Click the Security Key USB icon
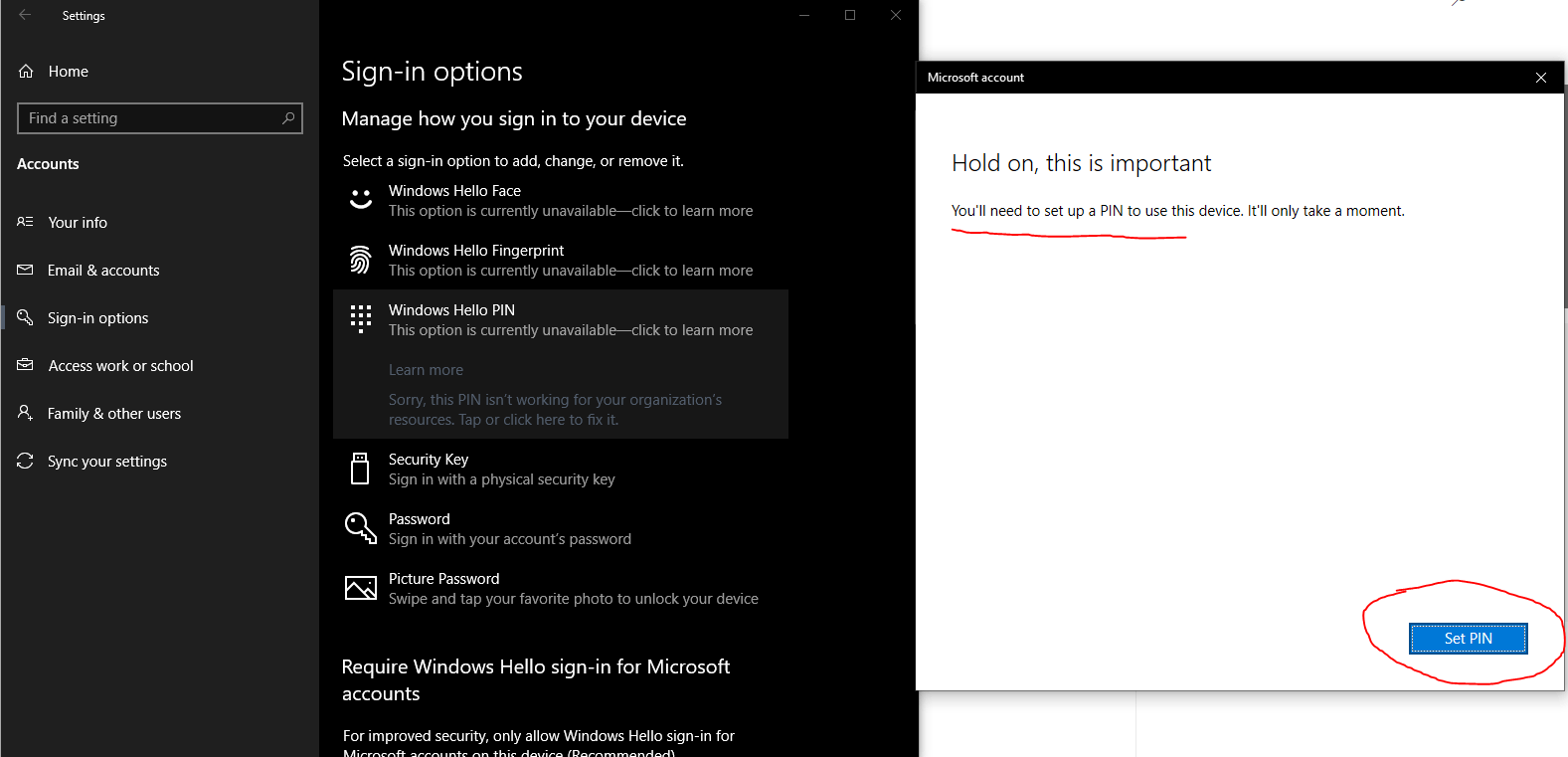Viewport: 1568px width, 757px height. 361,469
